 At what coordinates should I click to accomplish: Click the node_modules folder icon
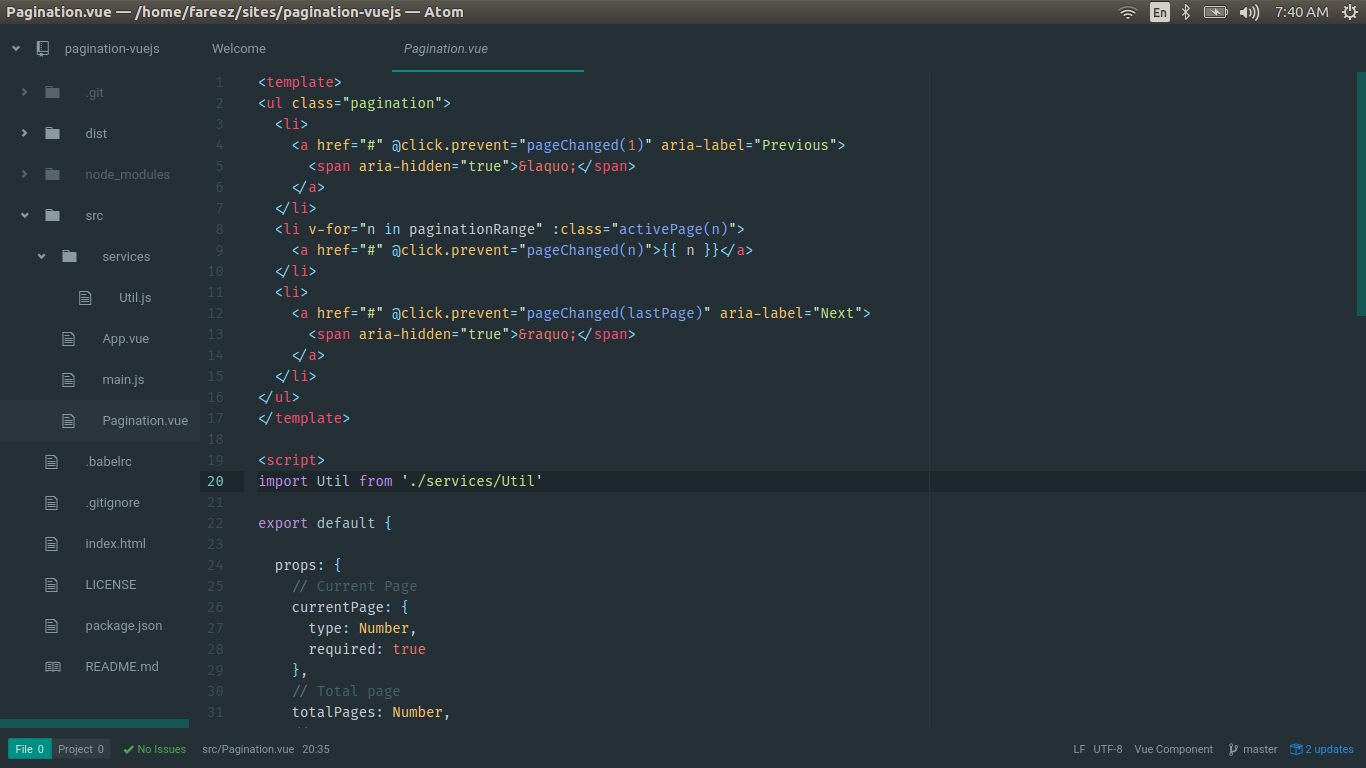(x=52, y=174)
